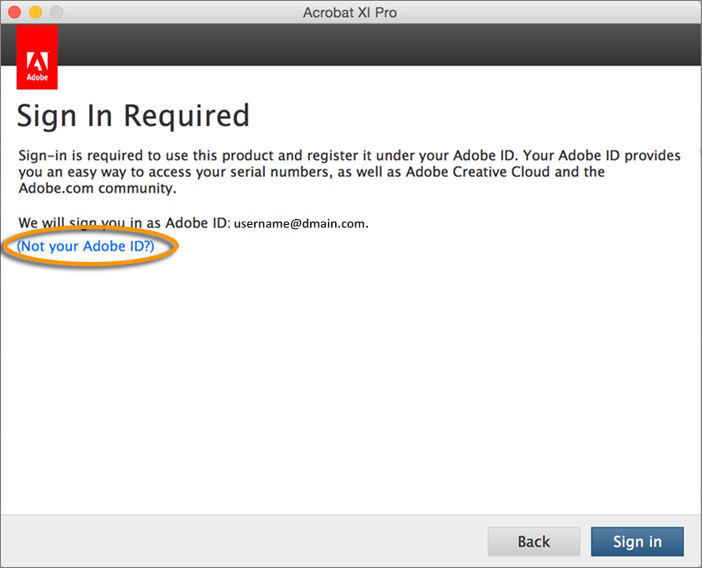Click the username@dmain.com email address
Image resolution: width=702 pixels, height=568 pixels.
(x=301, y=223)
